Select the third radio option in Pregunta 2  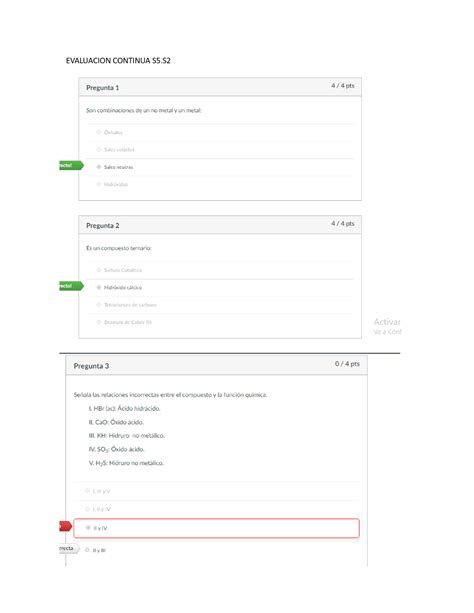[99, 305]
